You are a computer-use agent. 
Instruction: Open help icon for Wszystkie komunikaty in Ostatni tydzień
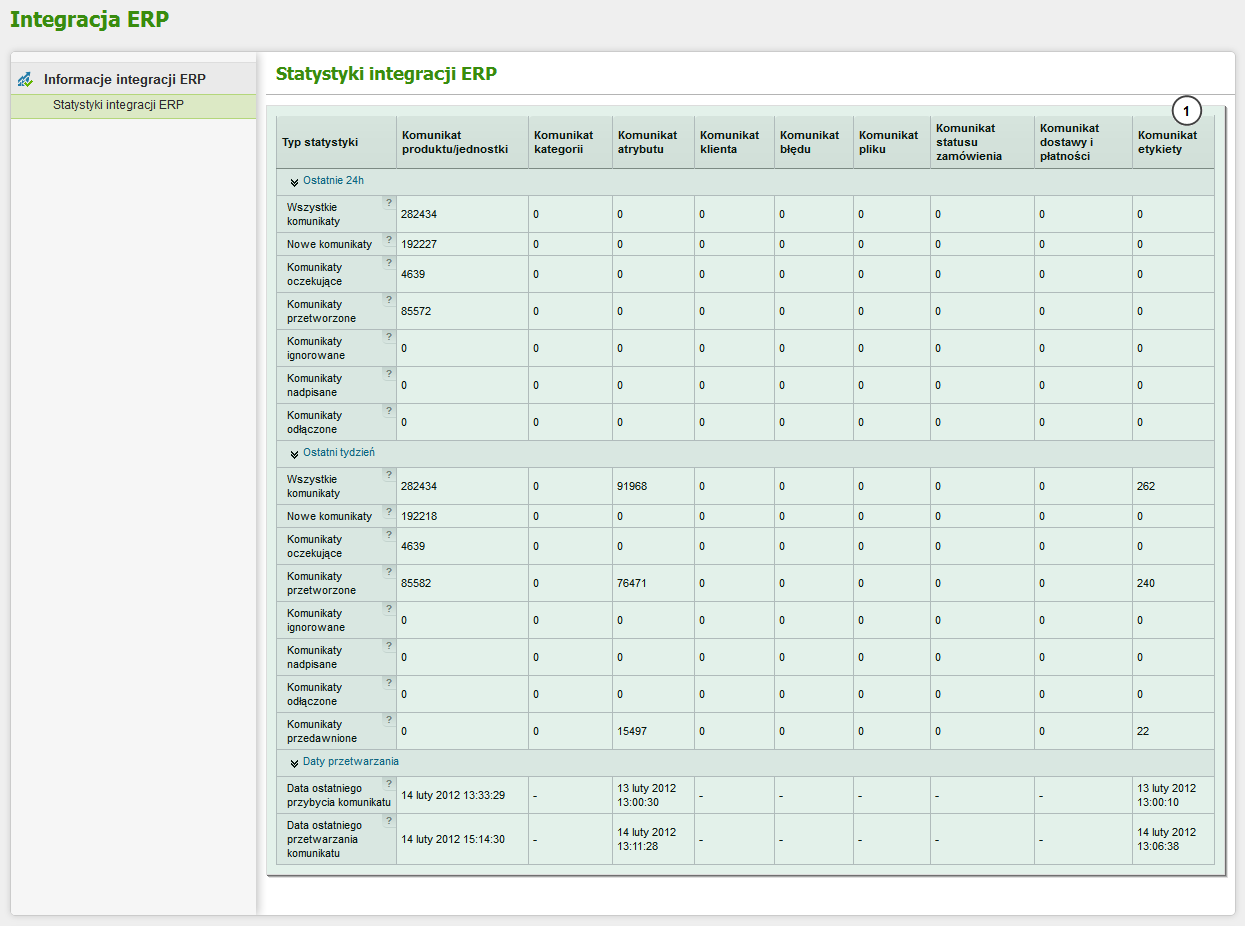tap(389, 474)
